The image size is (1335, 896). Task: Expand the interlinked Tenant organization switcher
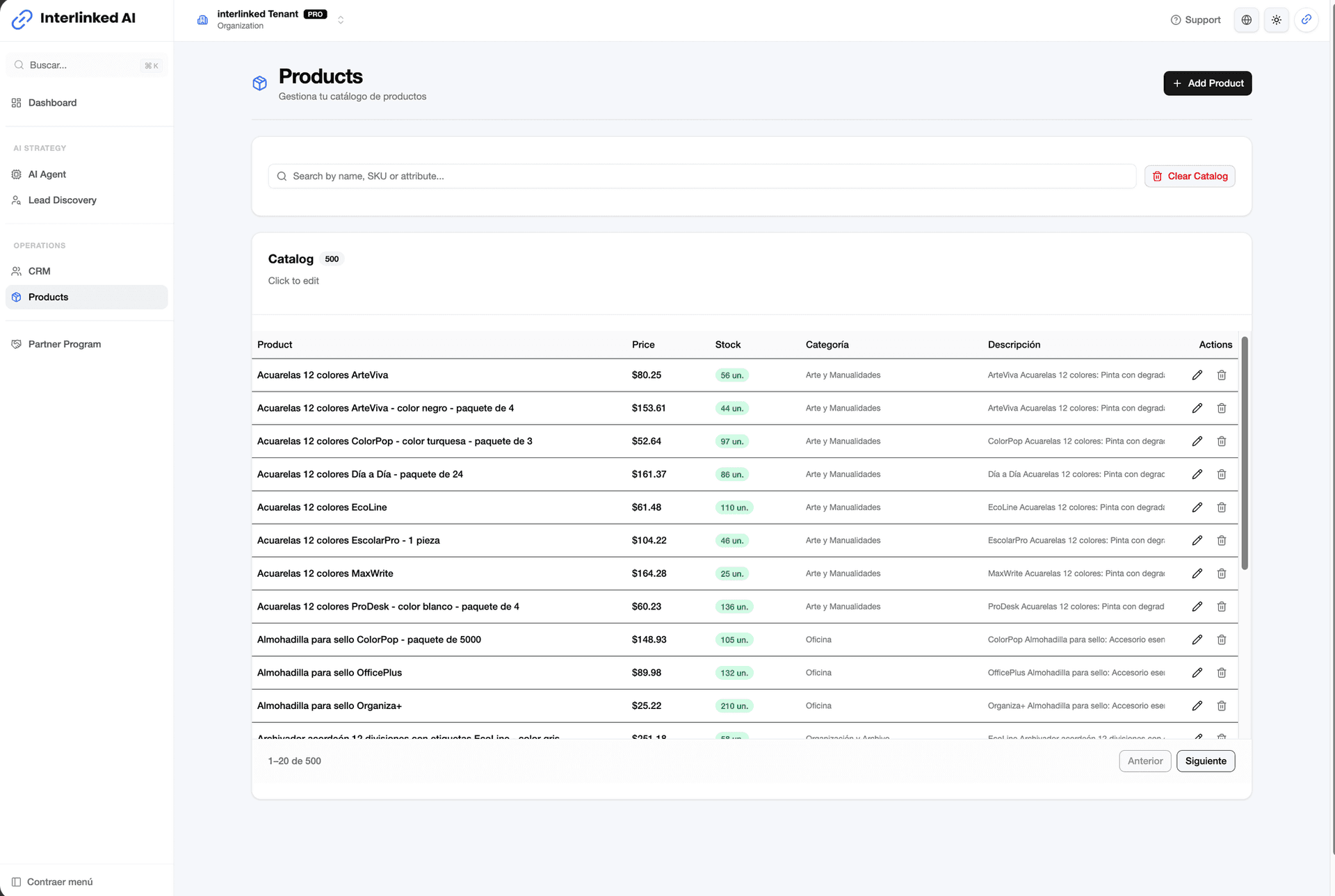pyautogui.click(x=271, y=19)
